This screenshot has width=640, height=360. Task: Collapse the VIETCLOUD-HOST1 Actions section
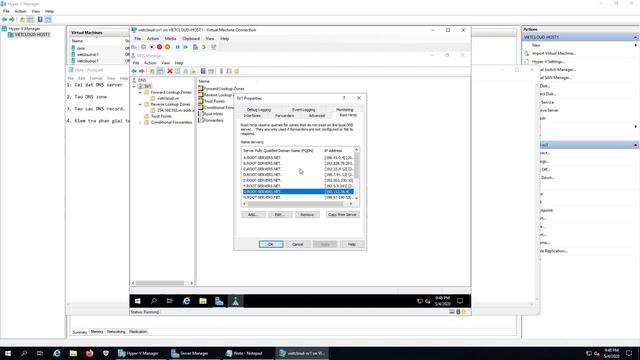[636, 37]
